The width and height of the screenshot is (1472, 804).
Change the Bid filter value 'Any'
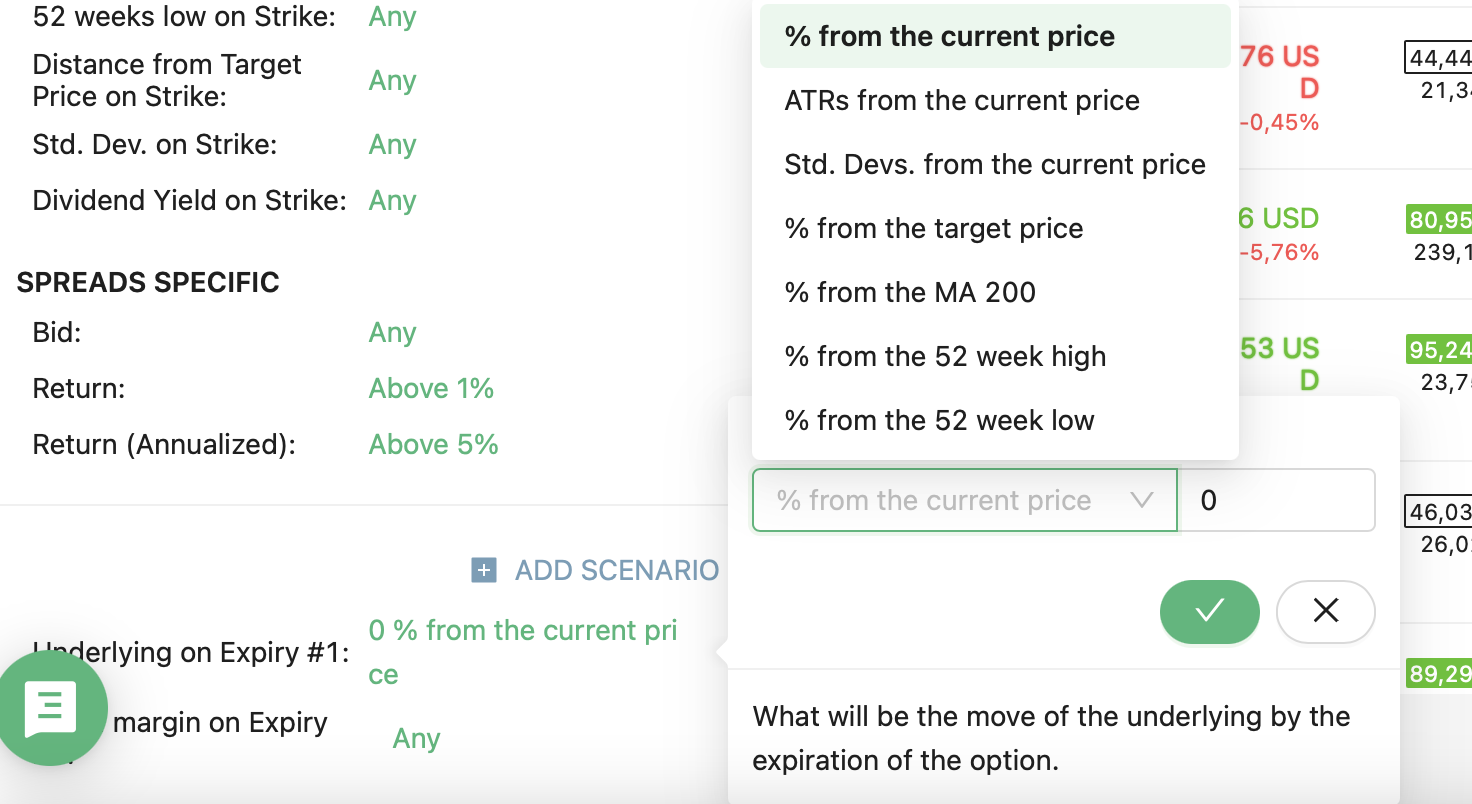[x=392, y=333]
